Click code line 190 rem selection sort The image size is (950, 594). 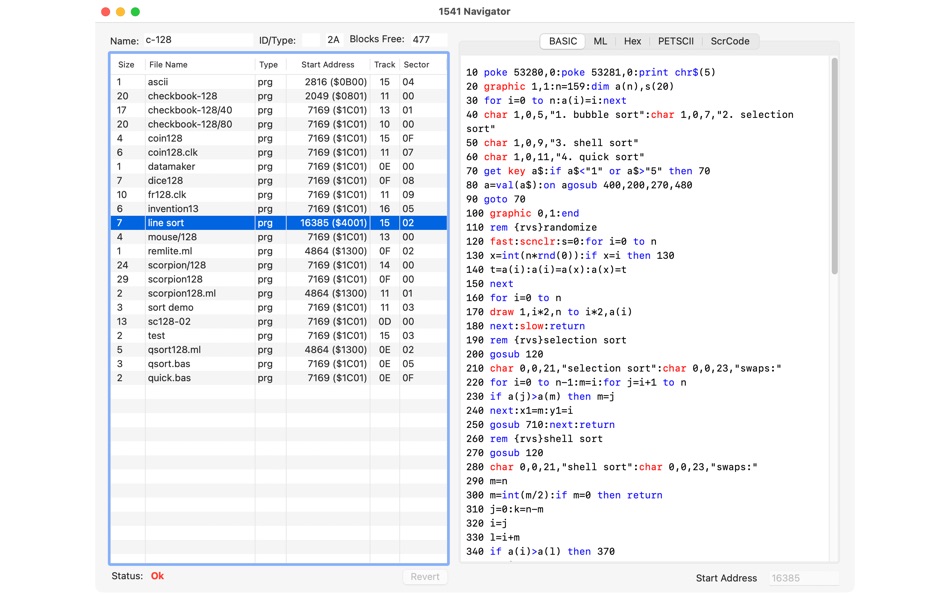[546, 340]
